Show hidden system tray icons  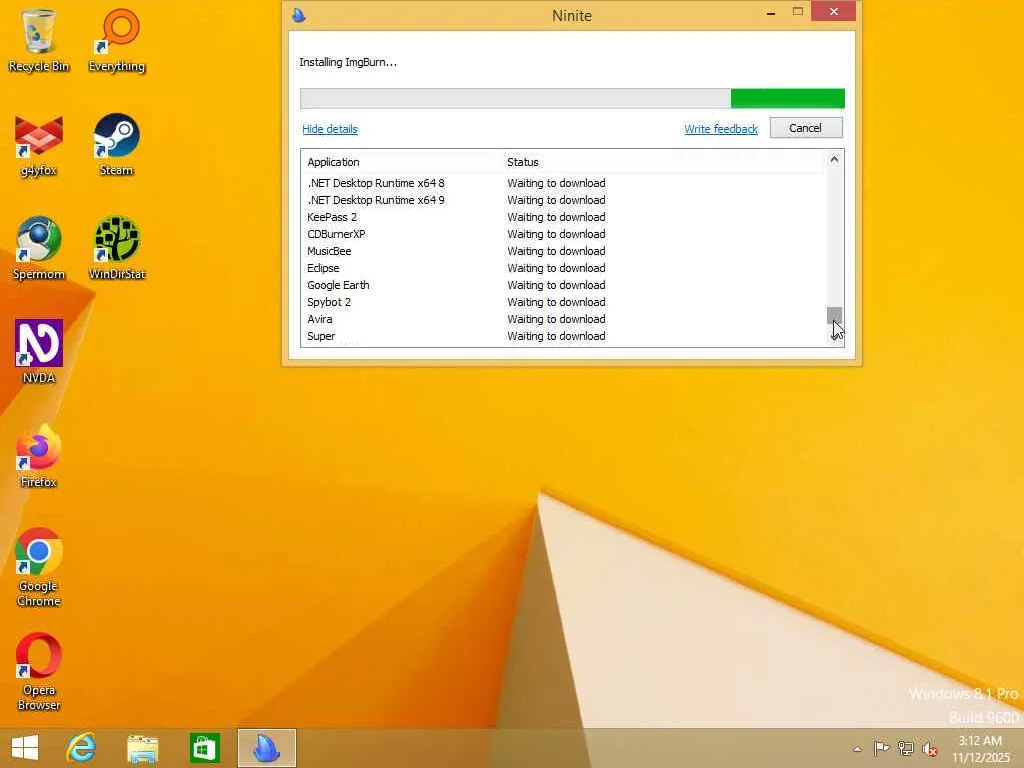(857, 749)
